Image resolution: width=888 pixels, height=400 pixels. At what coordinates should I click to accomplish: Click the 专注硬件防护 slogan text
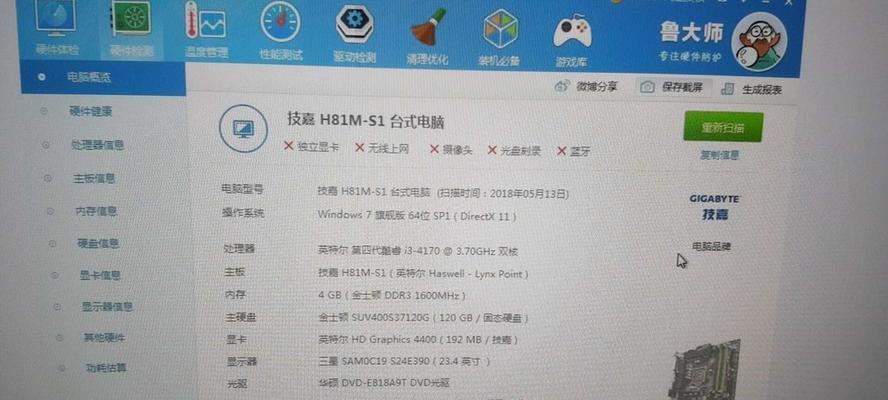pyautogui.click(x=691, y=56)
